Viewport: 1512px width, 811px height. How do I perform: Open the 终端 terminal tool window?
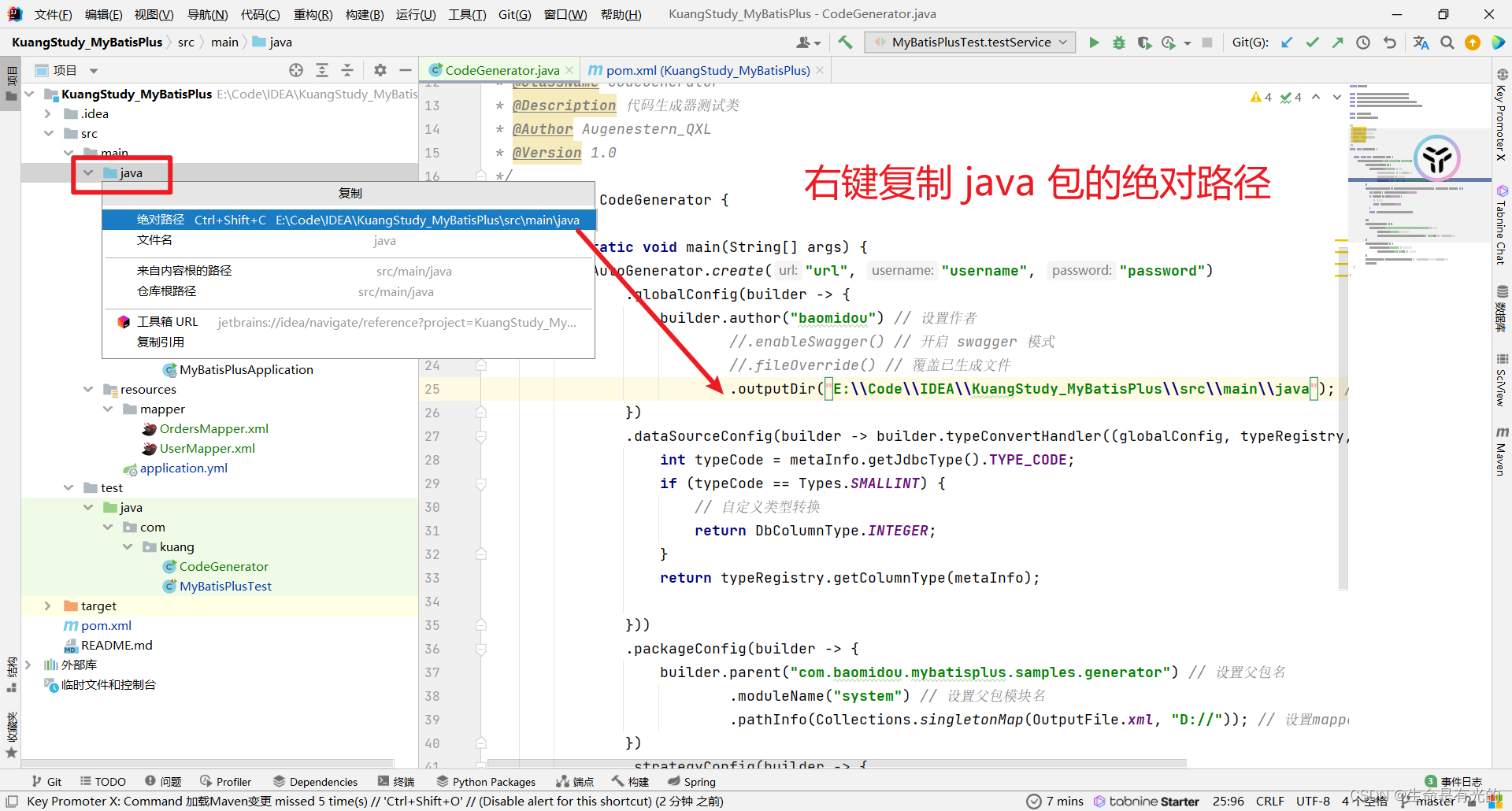pyautogui.click(x=396, y=781)
